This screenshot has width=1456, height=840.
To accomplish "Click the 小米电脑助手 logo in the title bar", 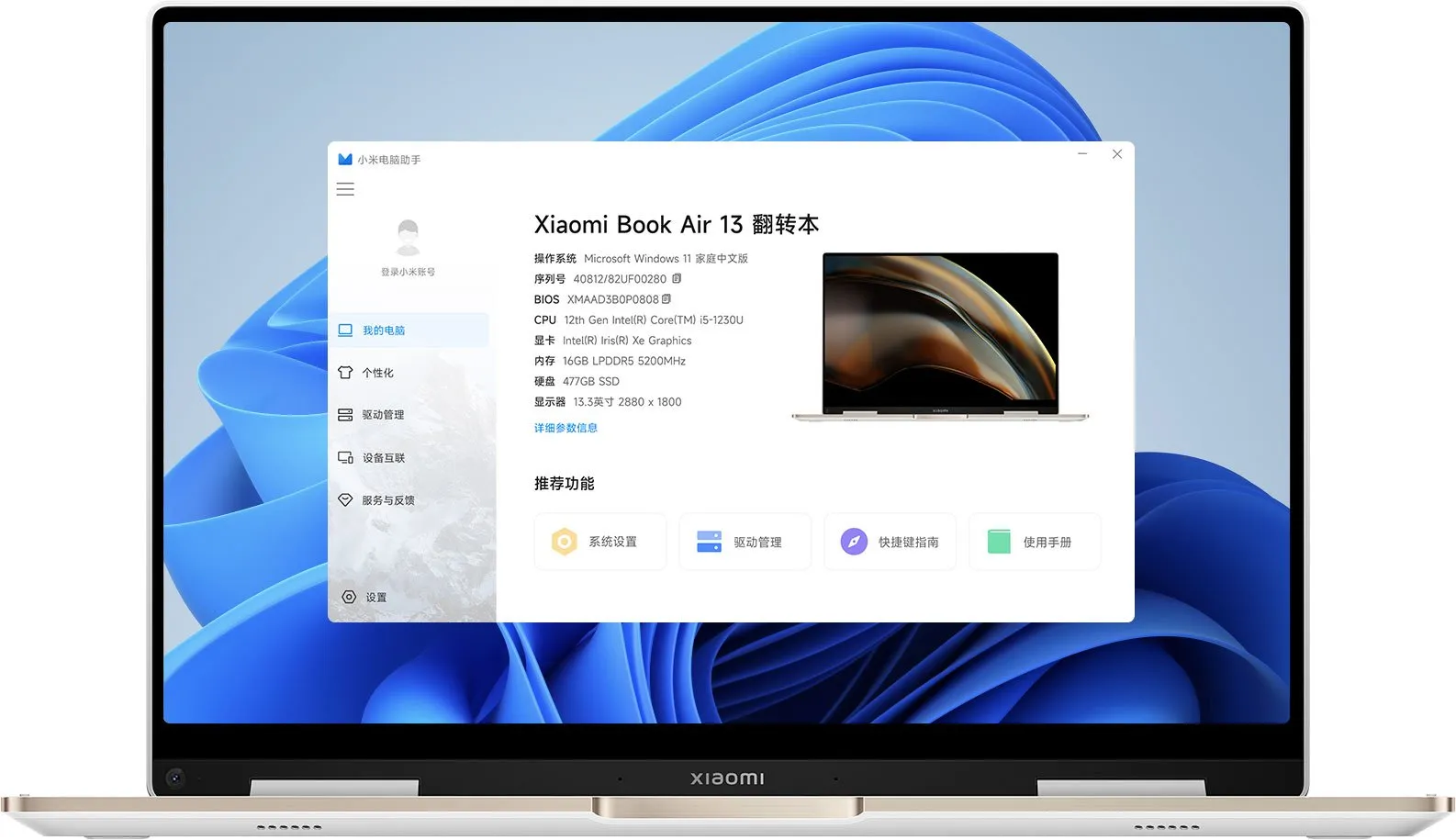I will click(345, 160).
